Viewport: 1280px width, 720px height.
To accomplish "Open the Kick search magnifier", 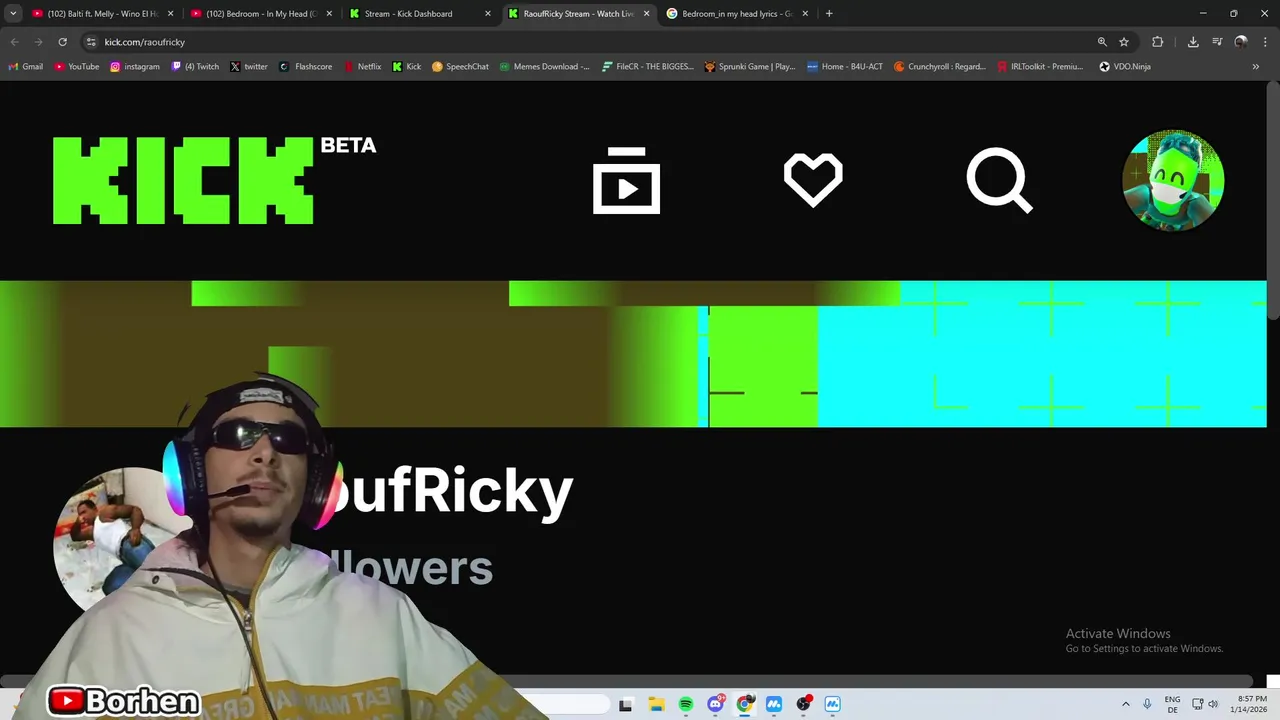I will (x=999, y=181).
